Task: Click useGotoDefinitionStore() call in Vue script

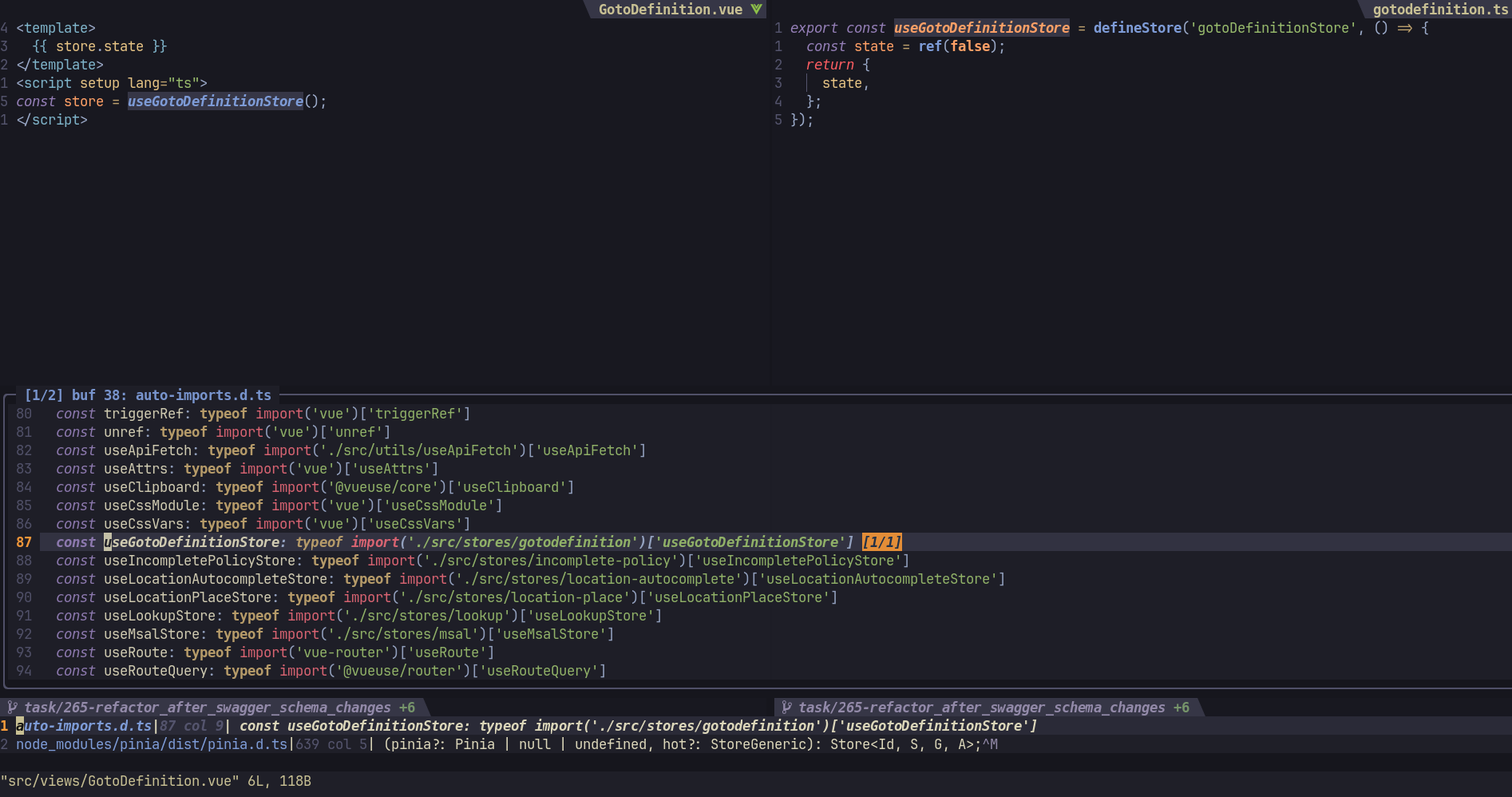Action: (227, 101)
